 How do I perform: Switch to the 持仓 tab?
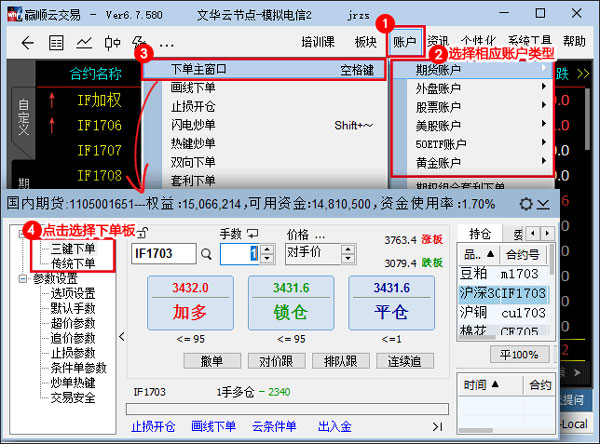point(480,233)
